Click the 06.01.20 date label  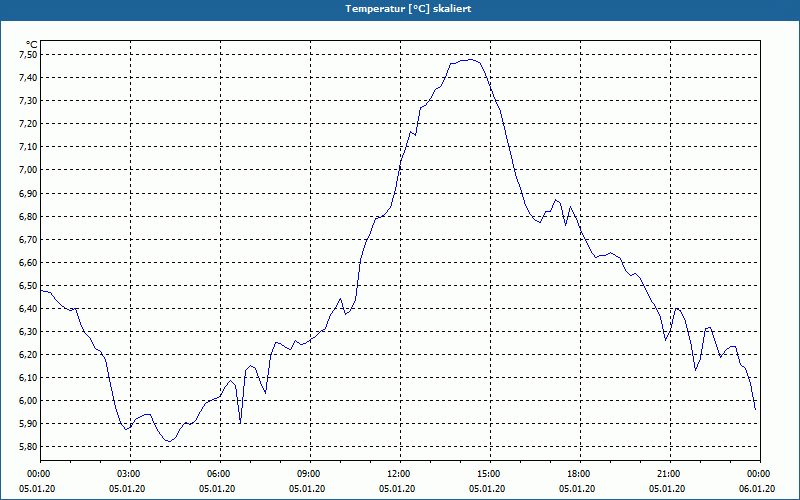(x=757, y=489)
